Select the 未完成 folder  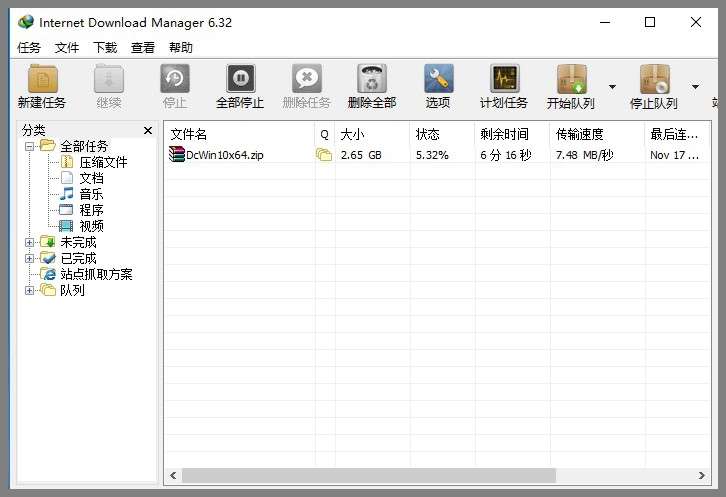click(78, 242)
